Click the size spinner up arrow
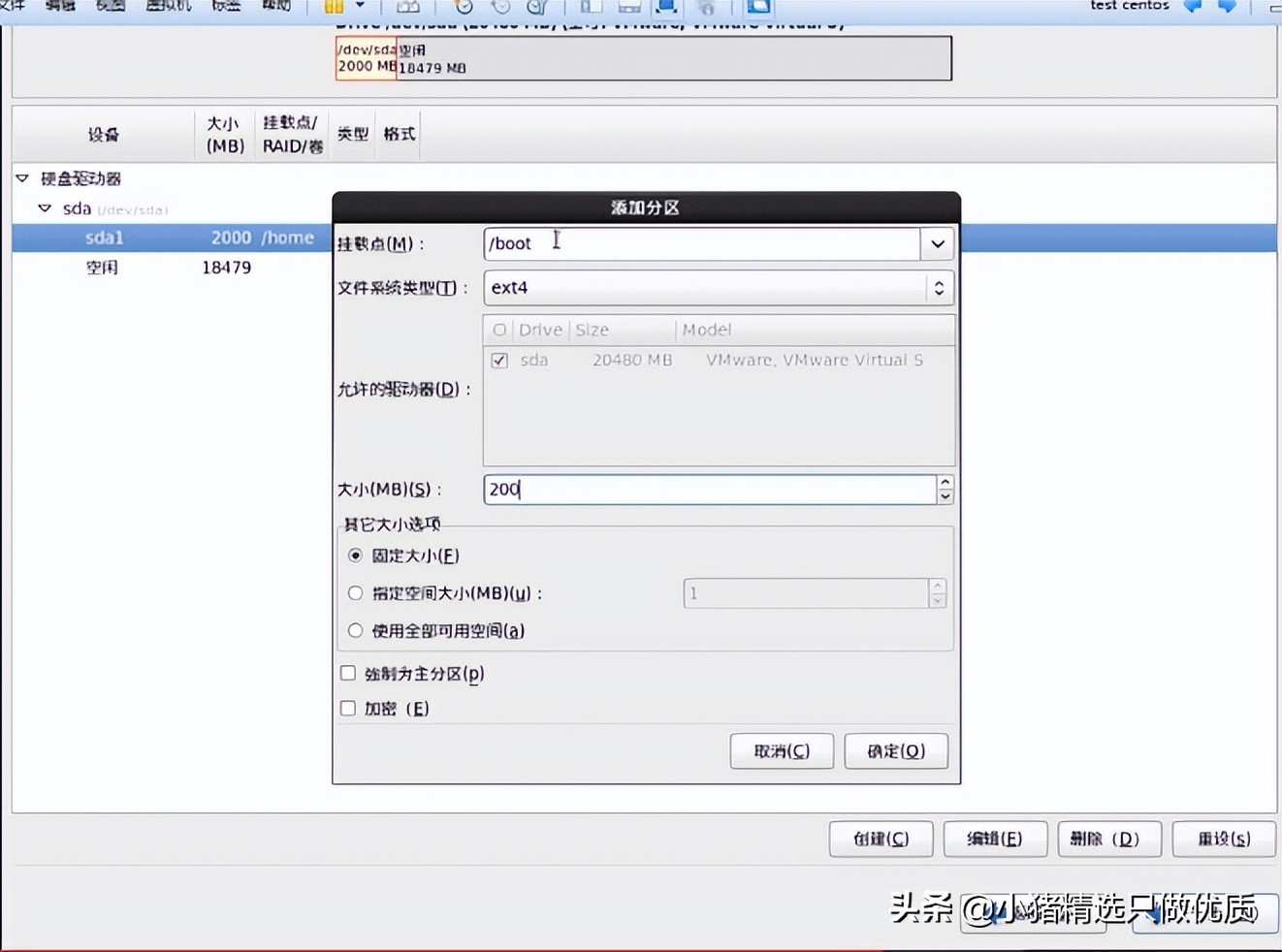The image size is (1282, 952). [x=945, y=483]
